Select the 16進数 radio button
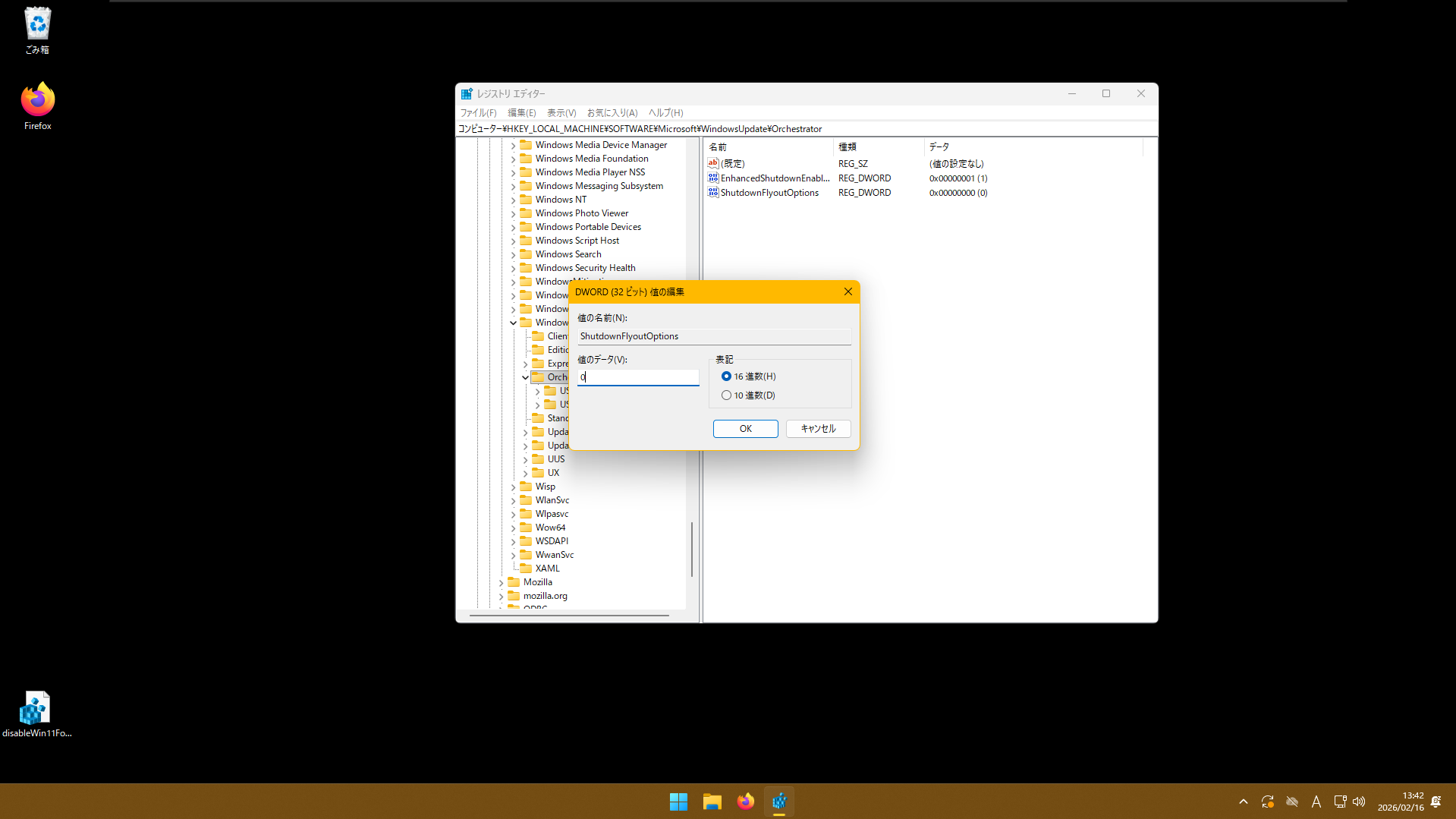Image resolution: width=1456 pixels, height=819 pixels. coord(727,376)
